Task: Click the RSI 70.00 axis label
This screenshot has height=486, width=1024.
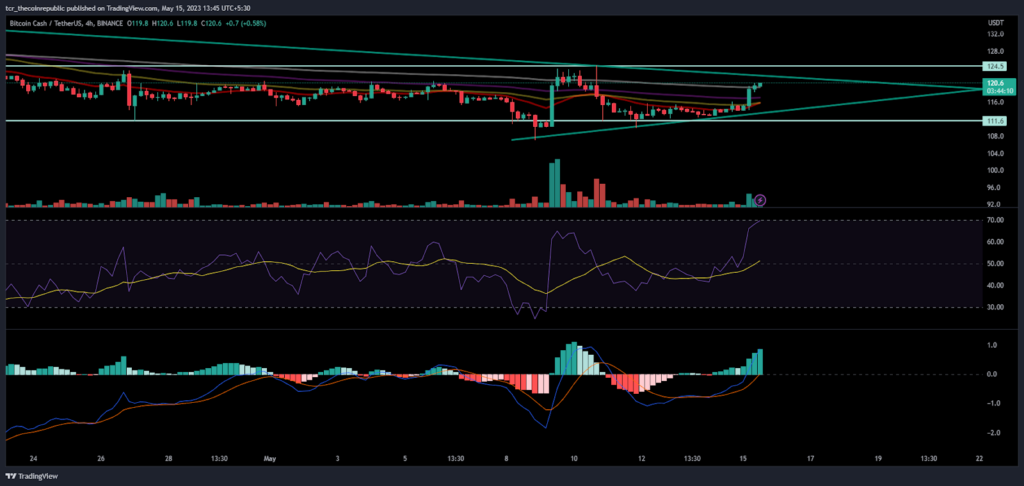Action: point(997,220)
